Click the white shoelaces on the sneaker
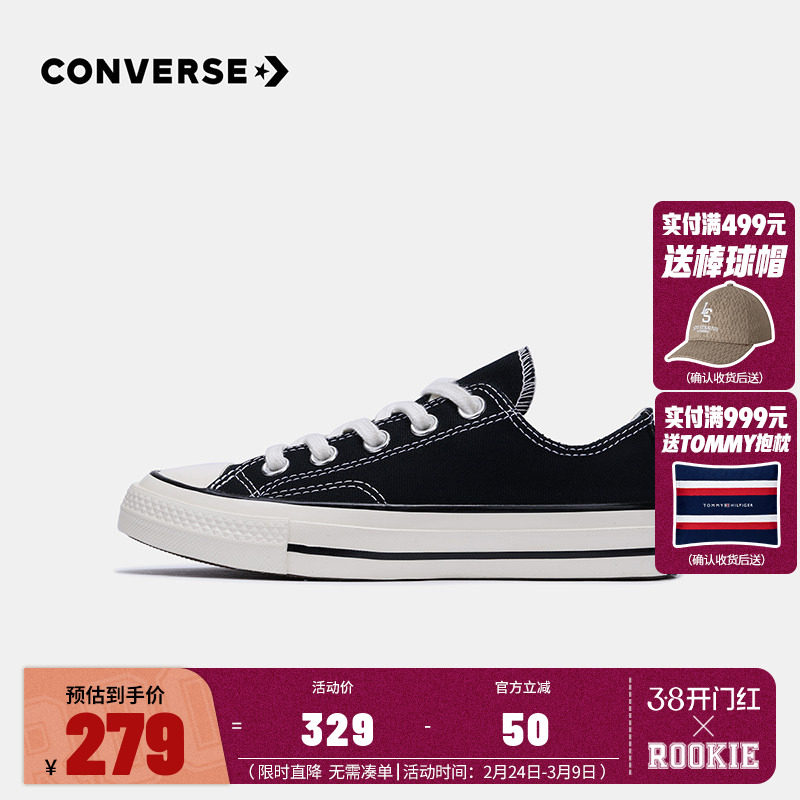This screenshot has width=800, height=800. pyautogui.click(x=372, y=426)
